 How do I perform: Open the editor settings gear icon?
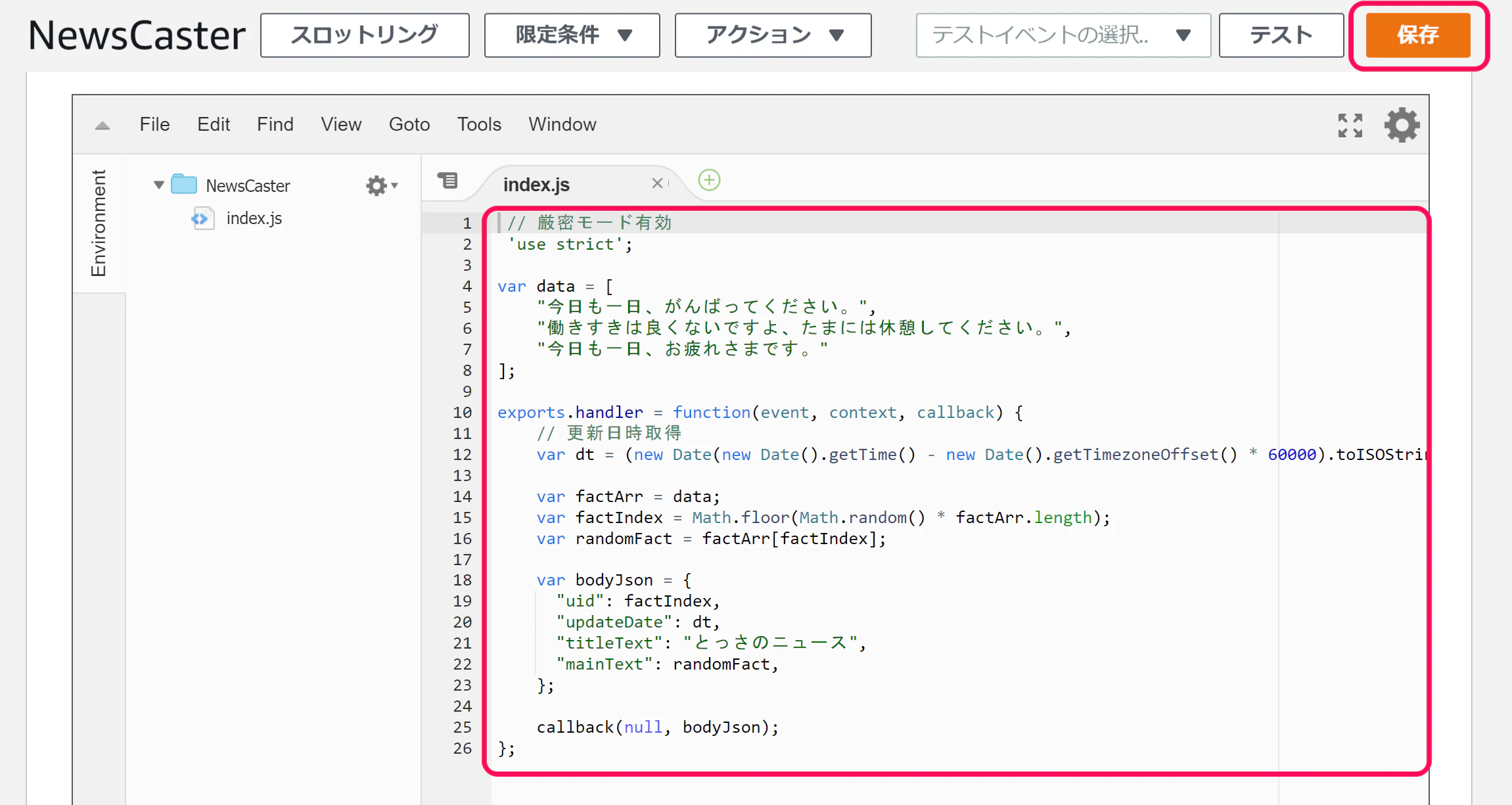[1402, 125]
